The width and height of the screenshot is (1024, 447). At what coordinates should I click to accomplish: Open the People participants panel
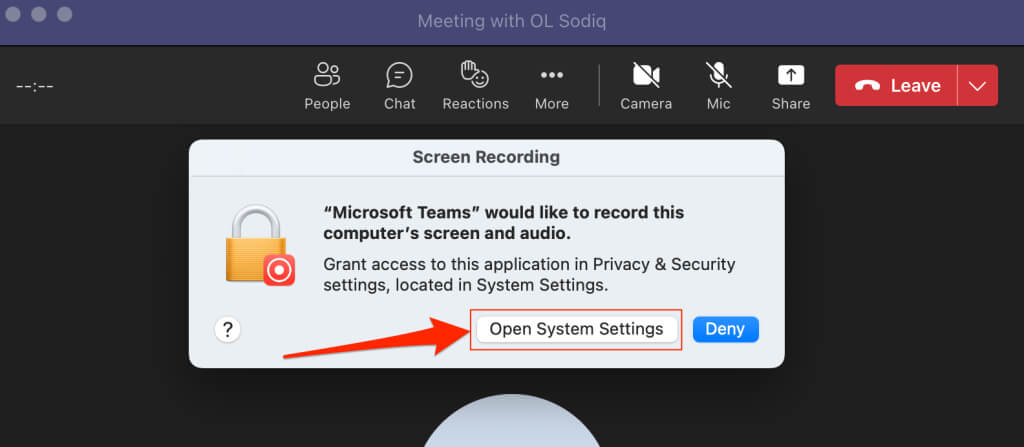pos(327,85)
